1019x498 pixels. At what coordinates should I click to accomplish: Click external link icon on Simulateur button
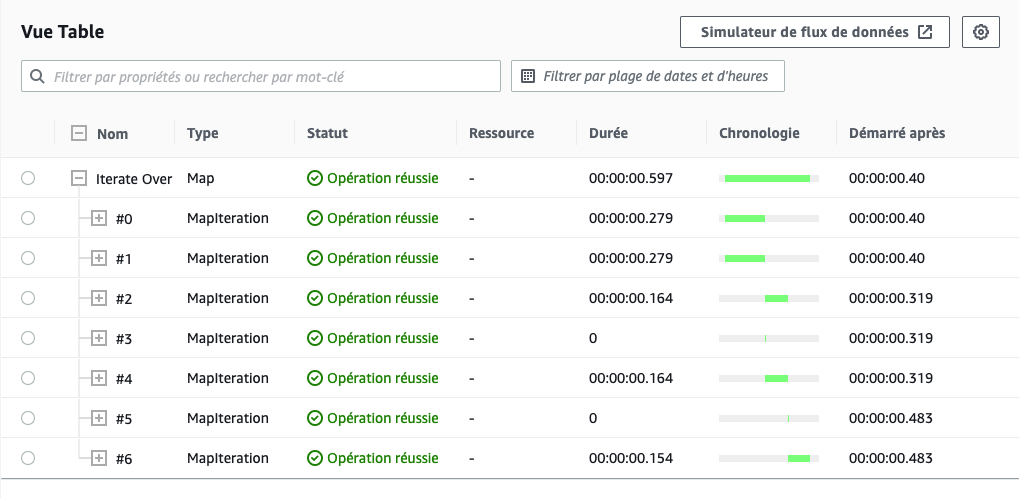click(925, 33)
